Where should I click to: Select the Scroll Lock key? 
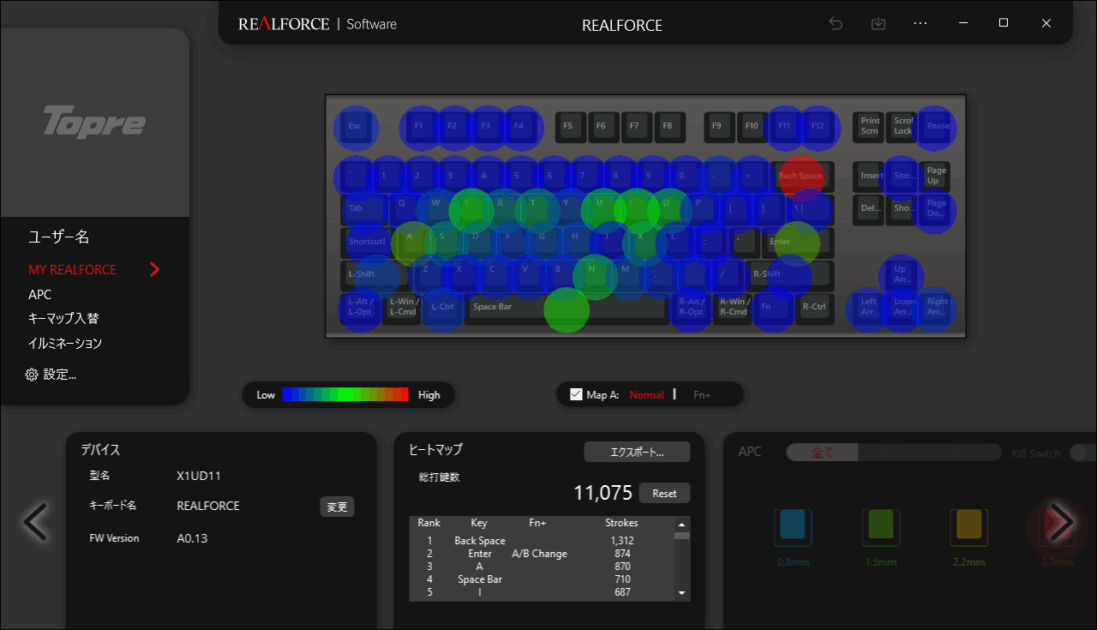click(x=903, y=127)
